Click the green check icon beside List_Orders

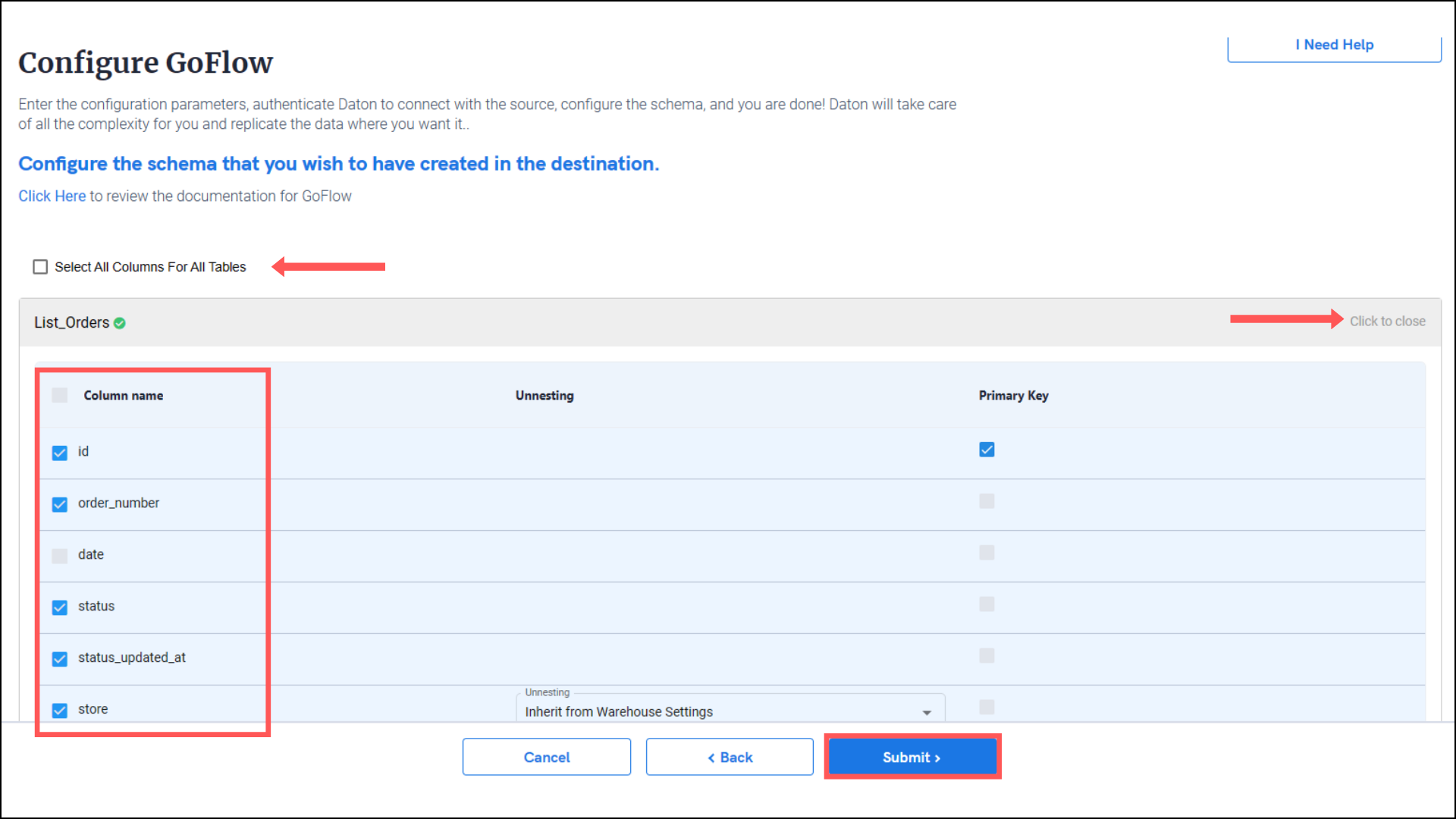click(x=120, y=323)
